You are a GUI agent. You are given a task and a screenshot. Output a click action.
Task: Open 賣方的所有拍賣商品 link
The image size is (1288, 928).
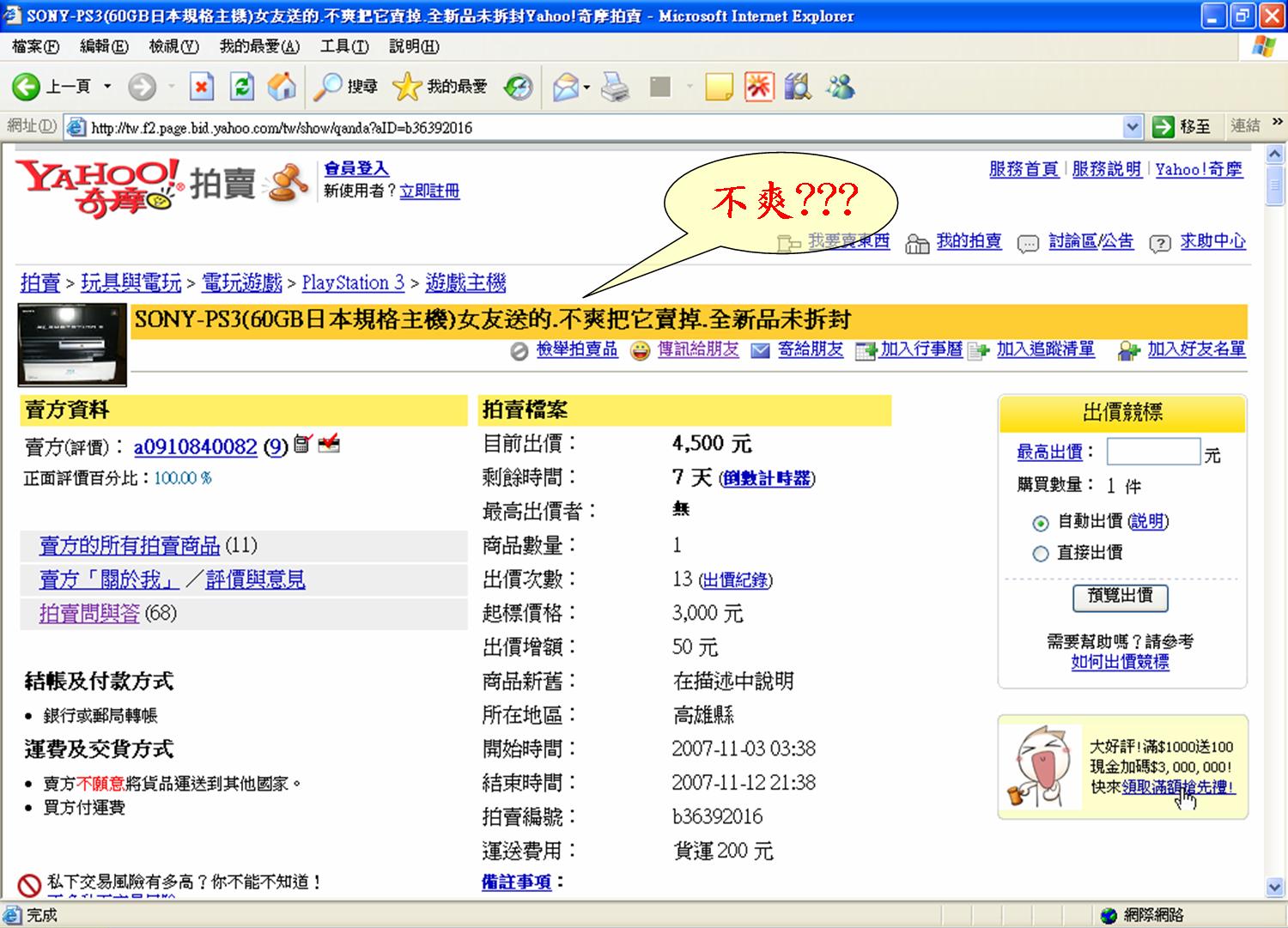(130, 545)
